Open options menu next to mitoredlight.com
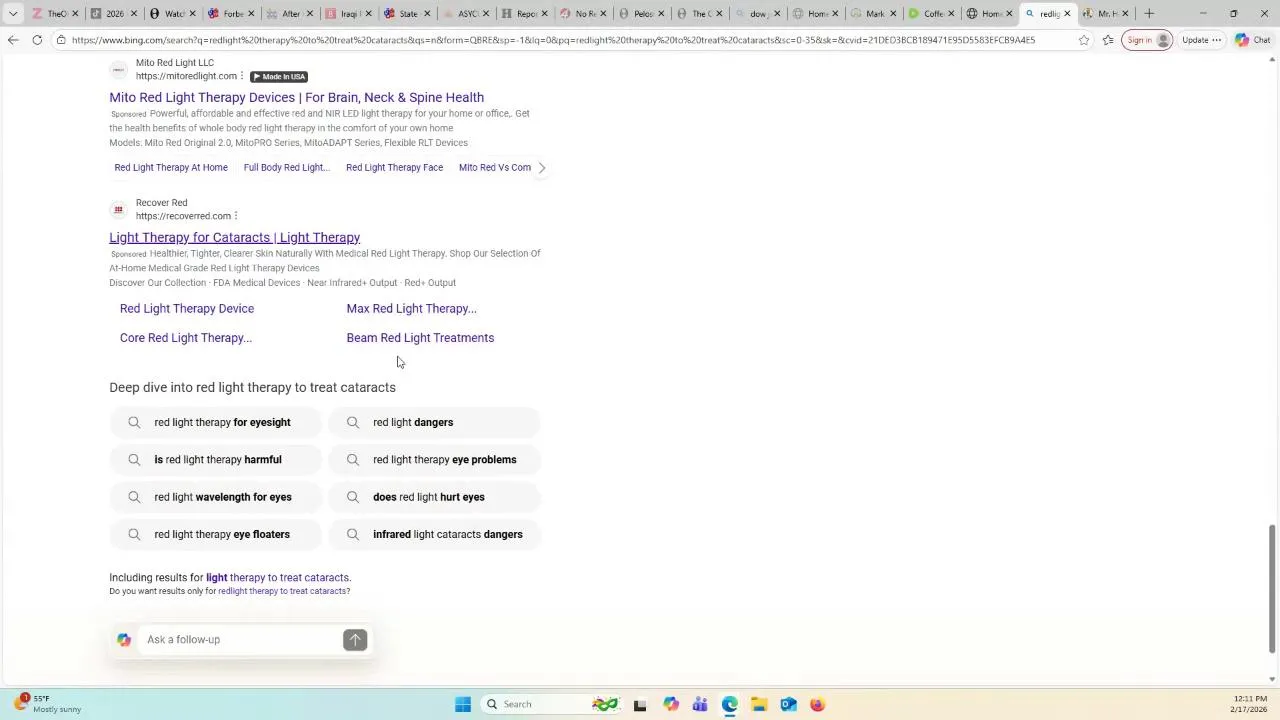This screenshot has width=1280, height=720. click(241, 76)
